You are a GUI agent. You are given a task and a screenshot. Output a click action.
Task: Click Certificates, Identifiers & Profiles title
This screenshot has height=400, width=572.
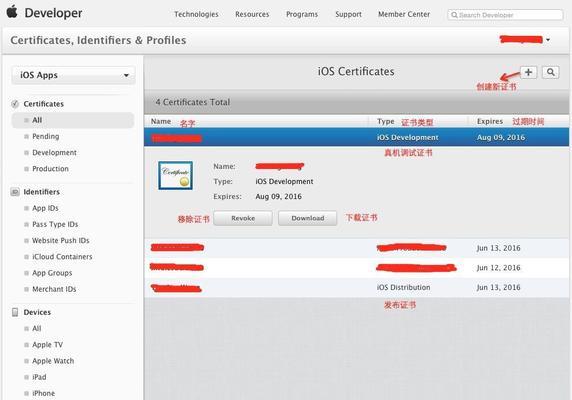coord(98,40)
